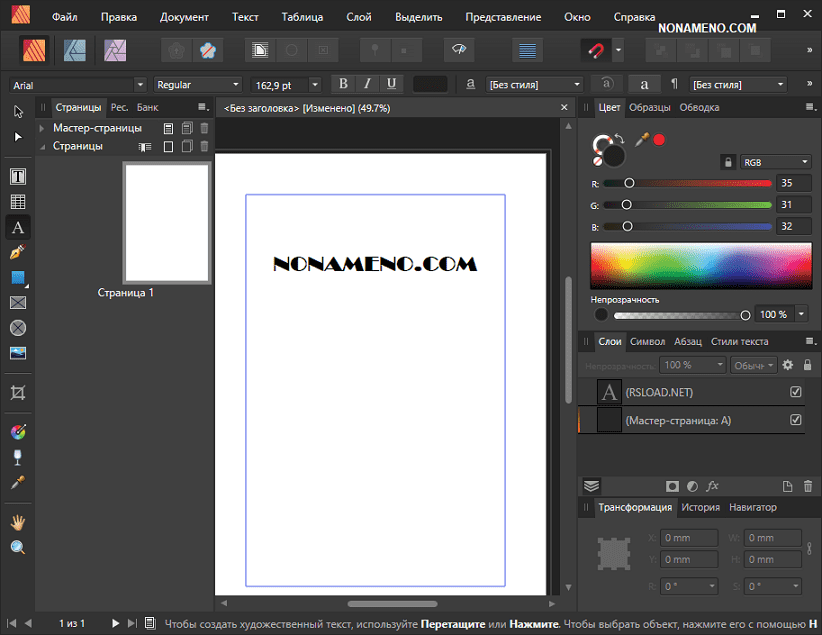Uncheck visibility of Мастер-страница: A layer

click(796, 420)
